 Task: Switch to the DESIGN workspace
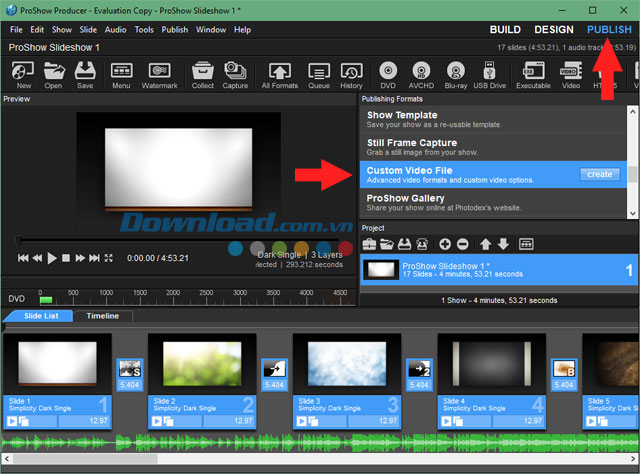pyautogui.click(x=554, y=30)
